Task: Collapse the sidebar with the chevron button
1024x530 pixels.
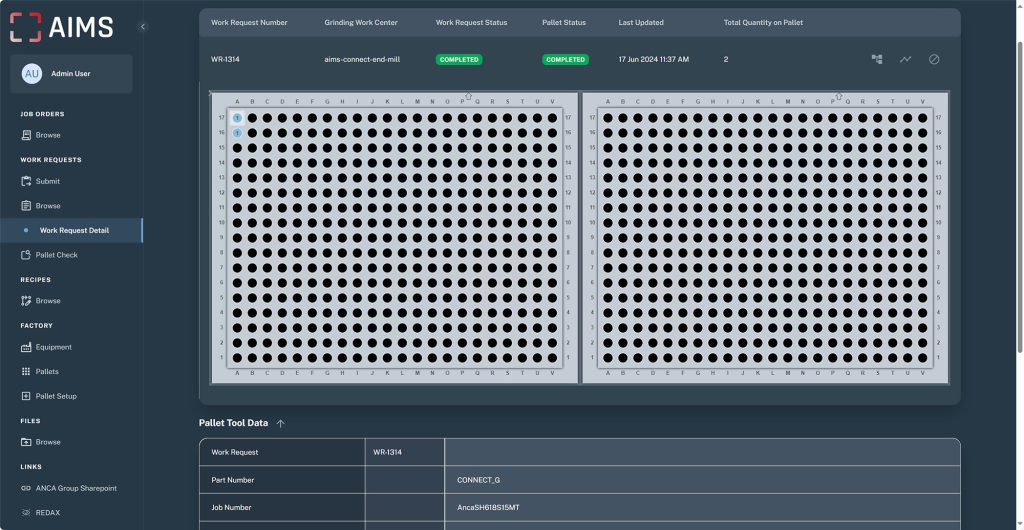Action: [x=143, y=27]
